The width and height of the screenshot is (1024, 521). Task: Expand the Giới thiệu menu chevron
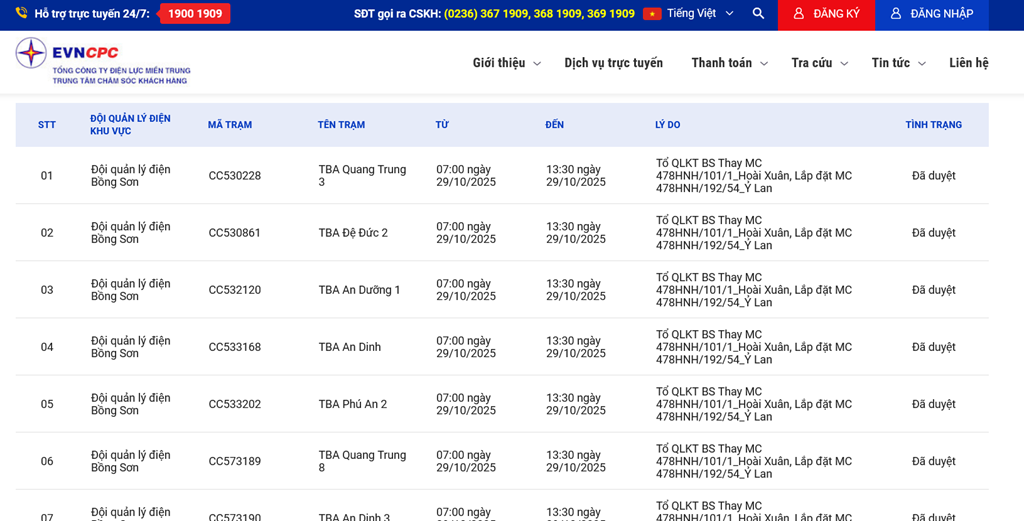(537, 64)
